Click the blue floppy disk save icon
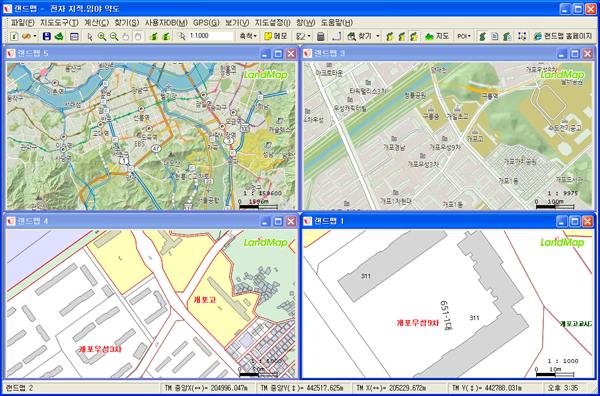600x396 pixels. (x=47, y=36)
